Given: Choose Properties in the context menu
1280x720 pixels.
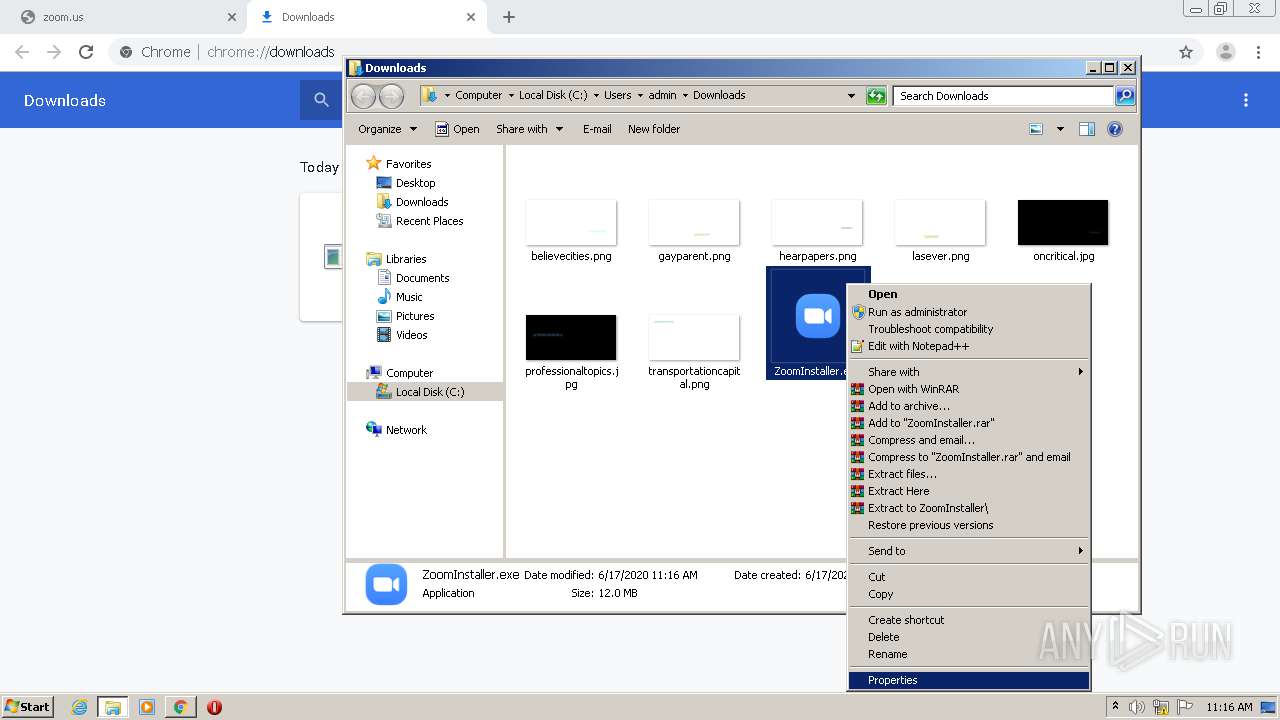Looking at the screenshot, I should coord(969,680).
